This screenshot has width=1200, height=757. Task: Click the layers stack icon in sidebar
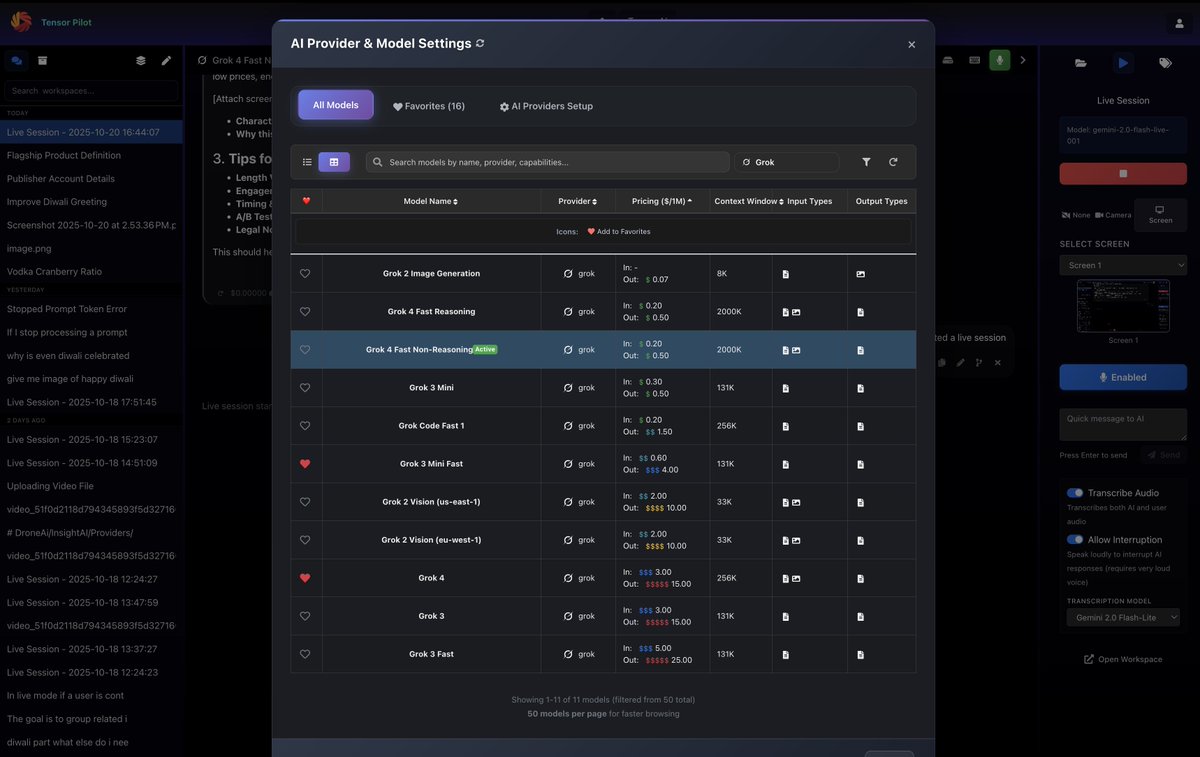click(x=140, y=61)
